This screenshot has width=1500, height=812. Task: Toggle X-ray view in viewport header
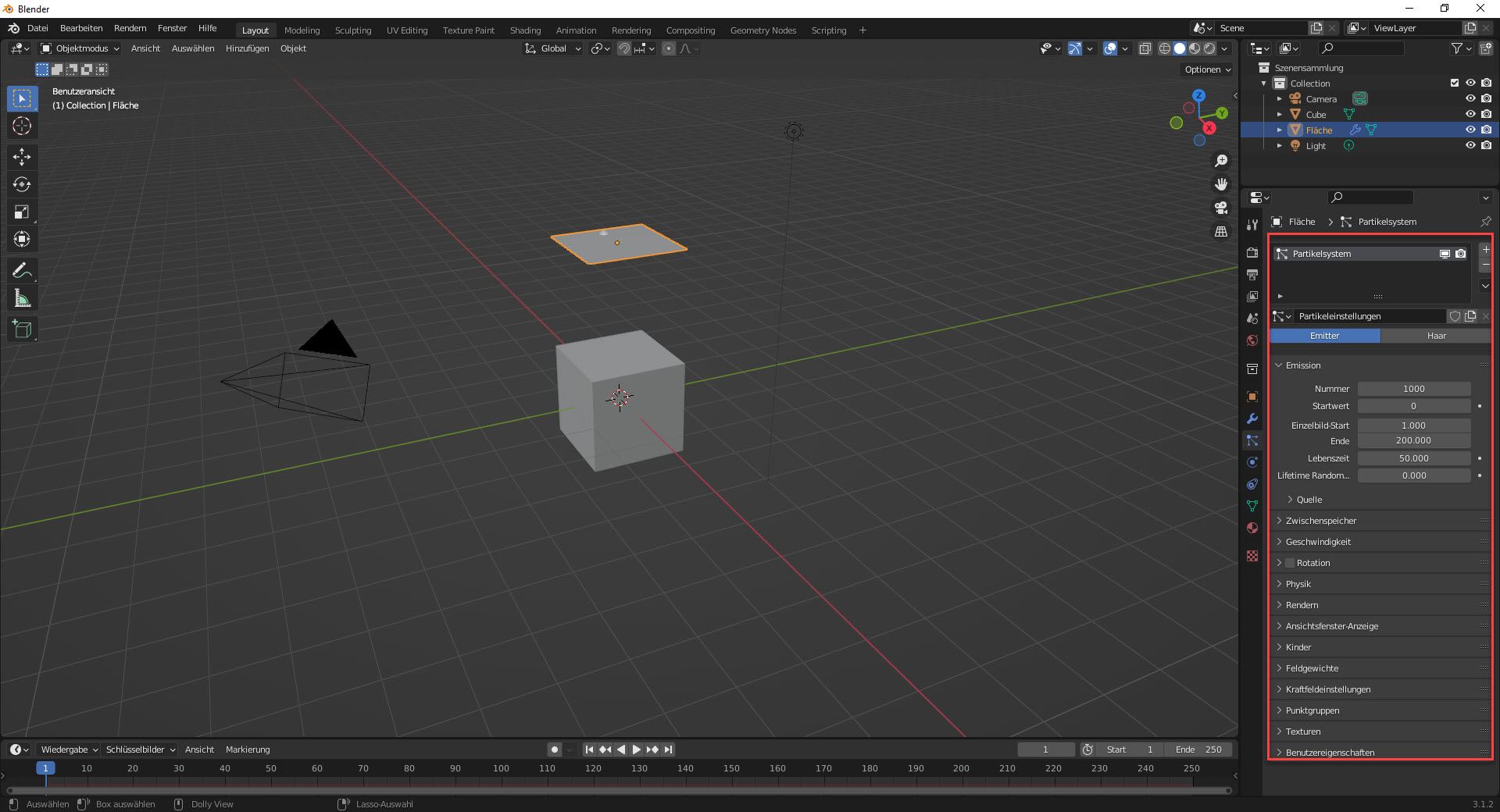pyautogui.click(x=1145, y=48)
